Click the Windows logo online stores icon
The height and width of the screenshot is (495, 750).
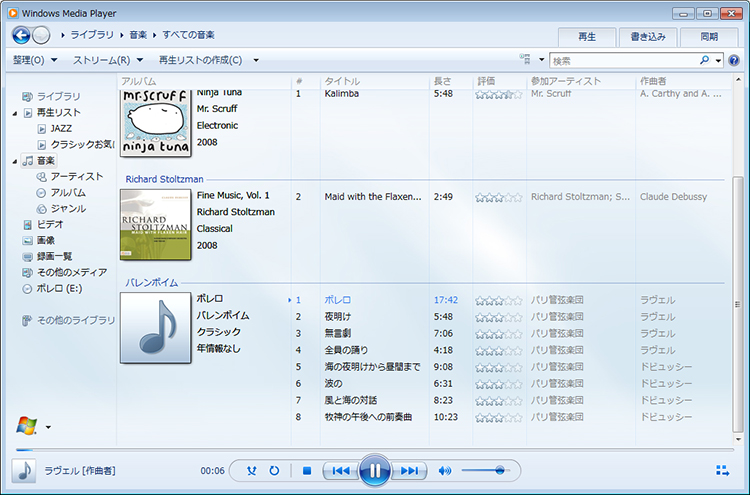coord(27,425)
